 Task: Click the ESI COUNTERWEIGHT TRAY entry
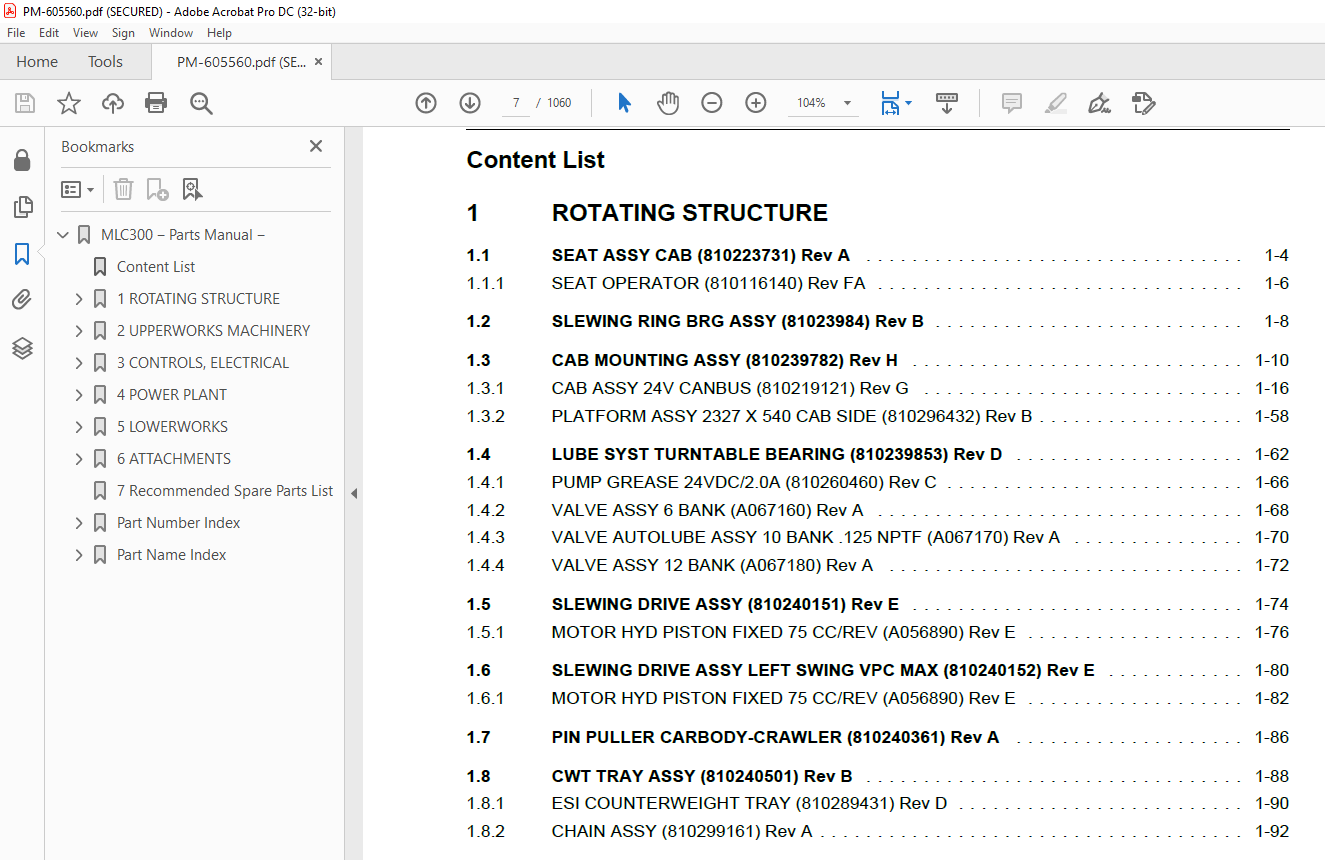pos(749,803)
